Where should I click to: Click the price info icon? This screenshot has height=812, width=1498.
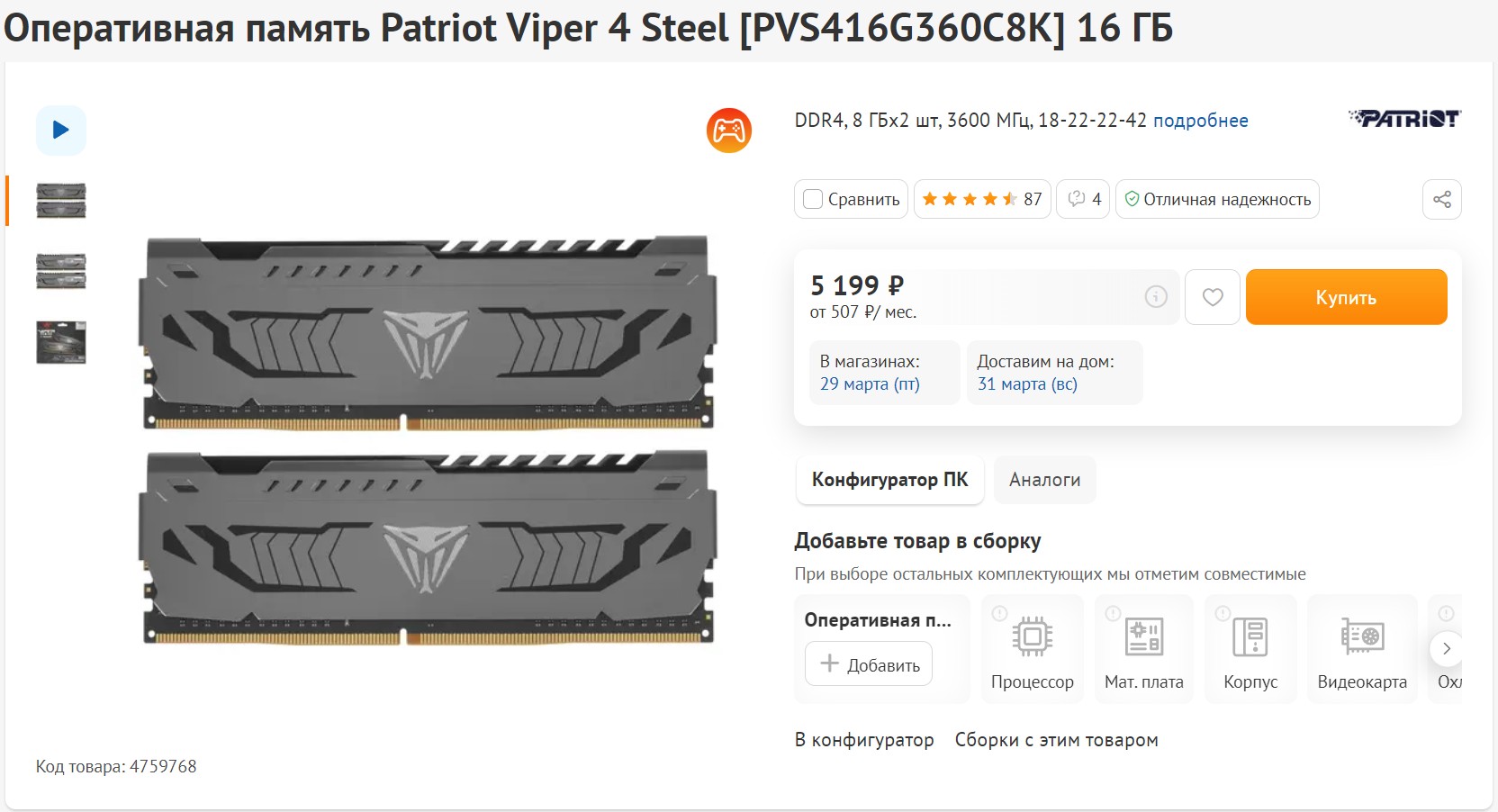[x=1156, y=296]
